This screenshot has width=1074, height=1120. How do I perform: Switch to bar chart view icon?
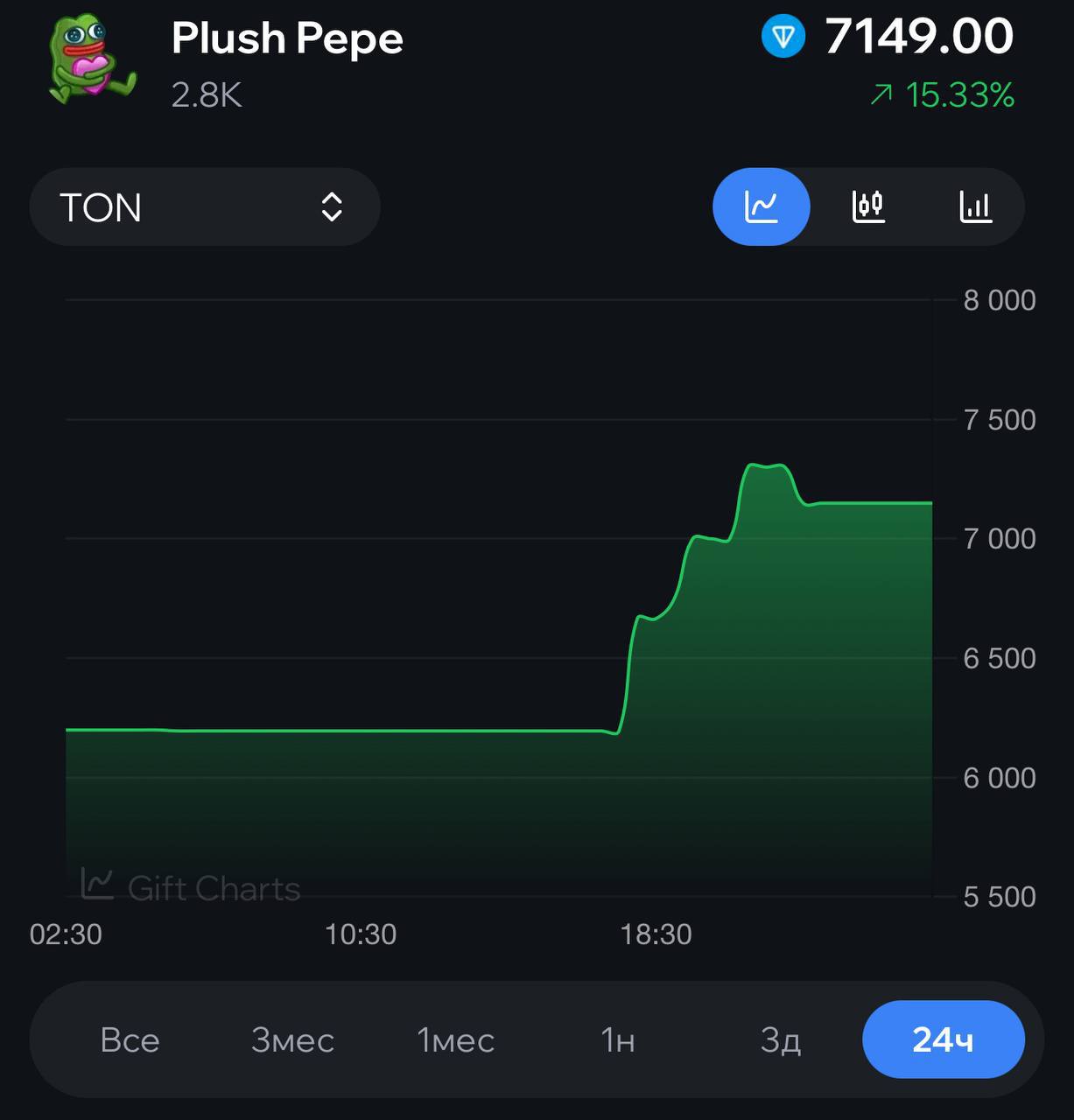click(975, 207)
